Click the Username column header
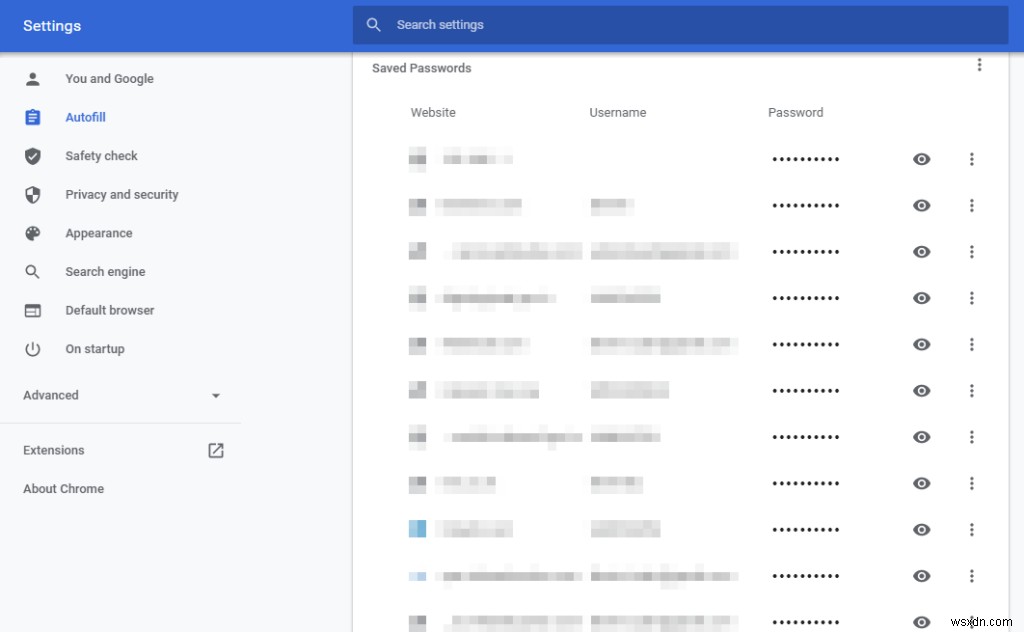 [618, 113]
